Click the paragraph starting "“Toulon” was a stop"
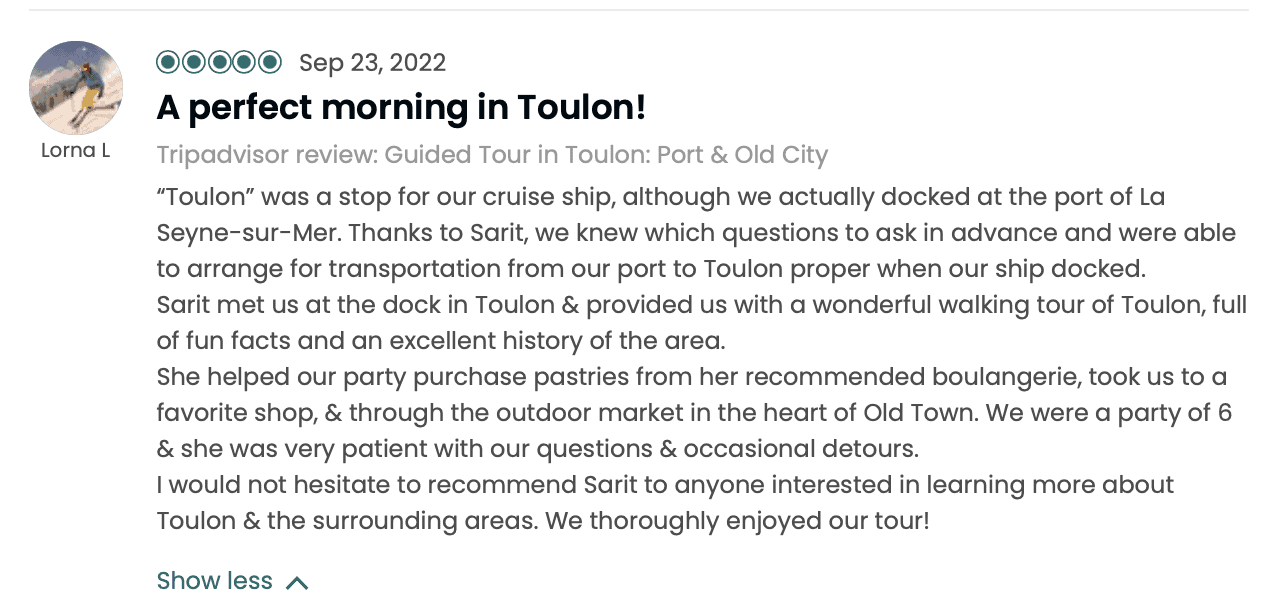1274x612 pixels. 660,197
